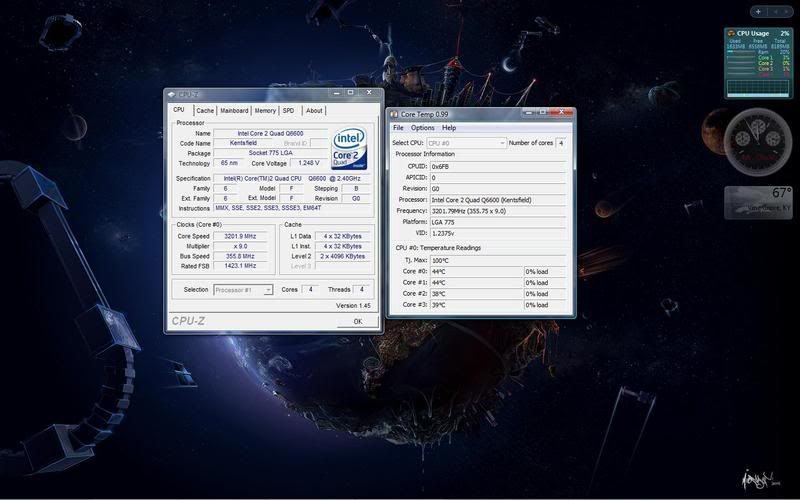This screenshot has height=500, width=800.
Task: Click the Core 2 usage bar in gadget
Action: coord(741,63)
